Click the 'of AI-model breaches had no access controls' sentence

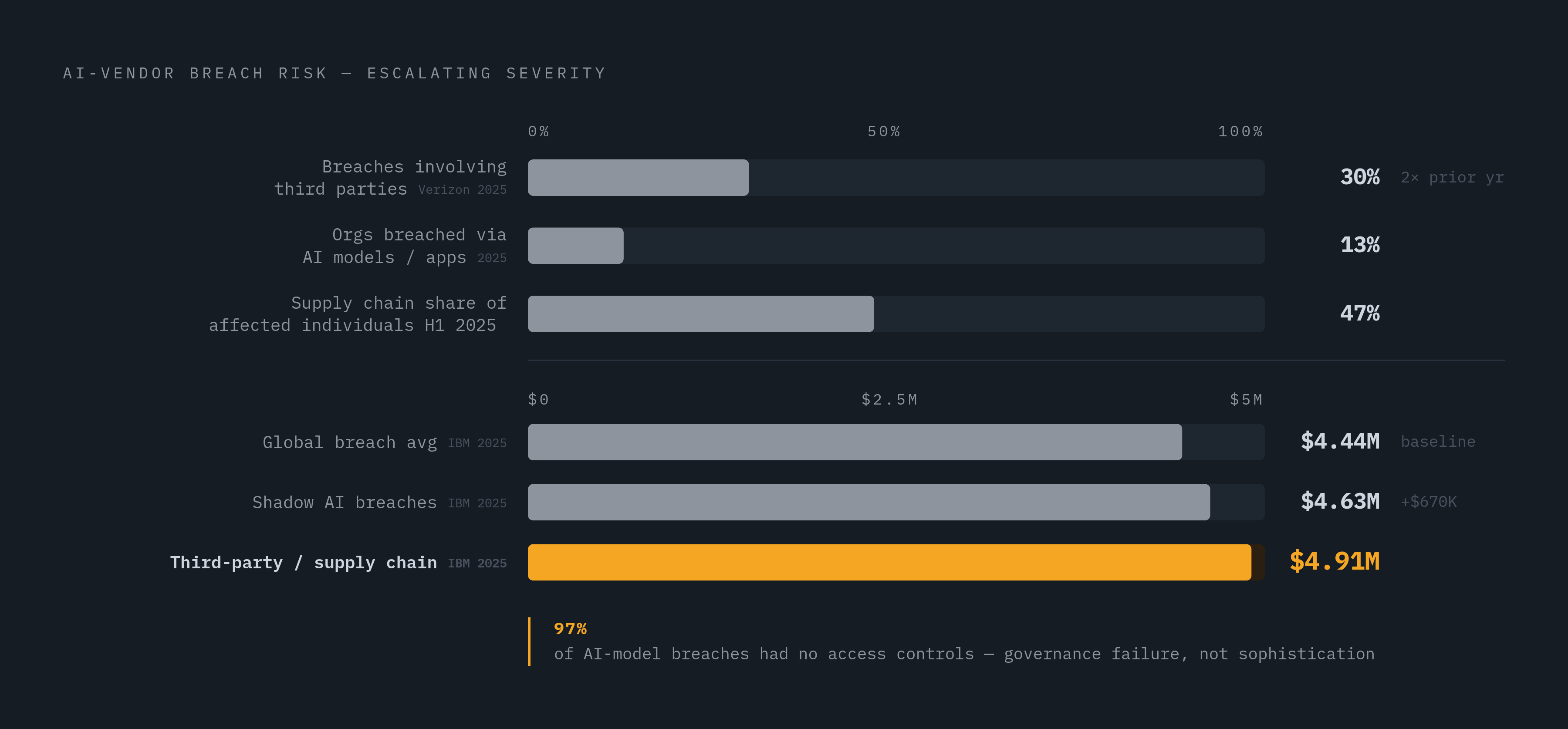[x=964, y=654]
